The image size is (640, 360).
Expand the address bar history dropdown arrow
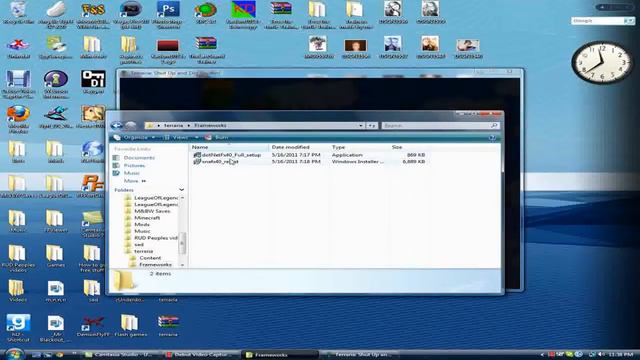click(x=361, y=126)
